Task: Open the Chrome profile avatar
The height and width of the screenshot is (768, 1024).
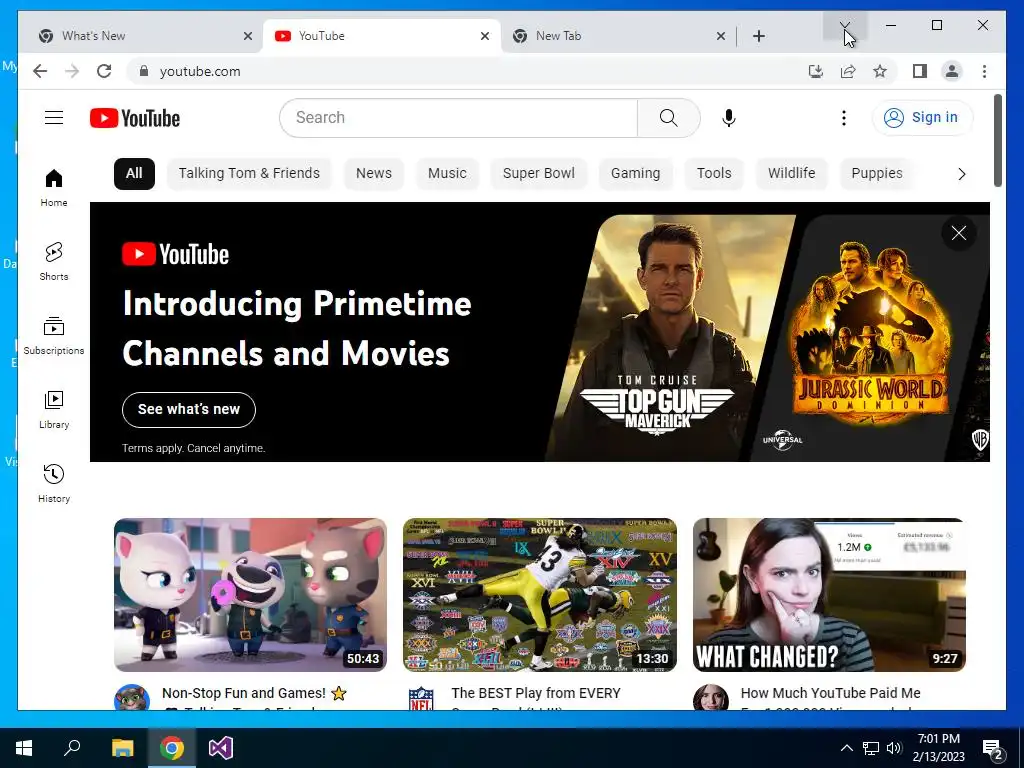Action: [952, 71]
